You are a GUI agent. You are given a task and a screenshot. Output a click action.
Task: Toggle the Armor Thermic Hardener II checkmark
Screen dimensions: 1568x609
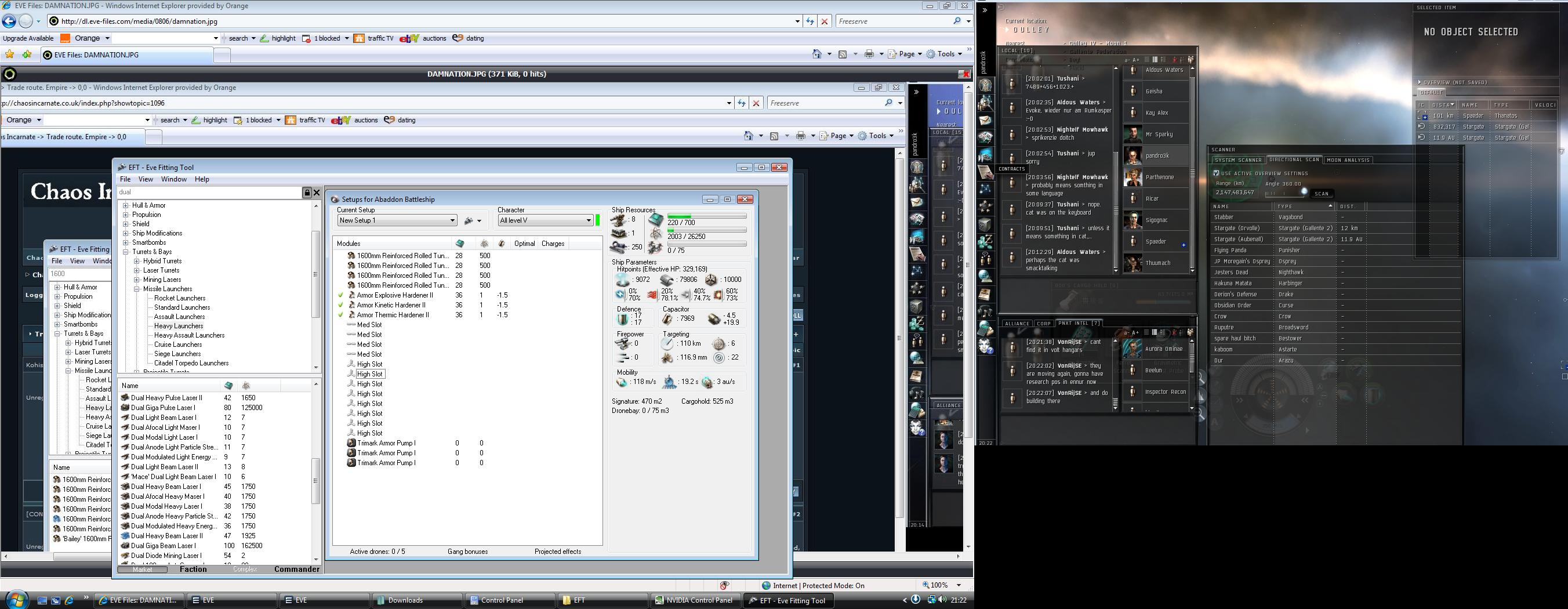coord(341,315)
